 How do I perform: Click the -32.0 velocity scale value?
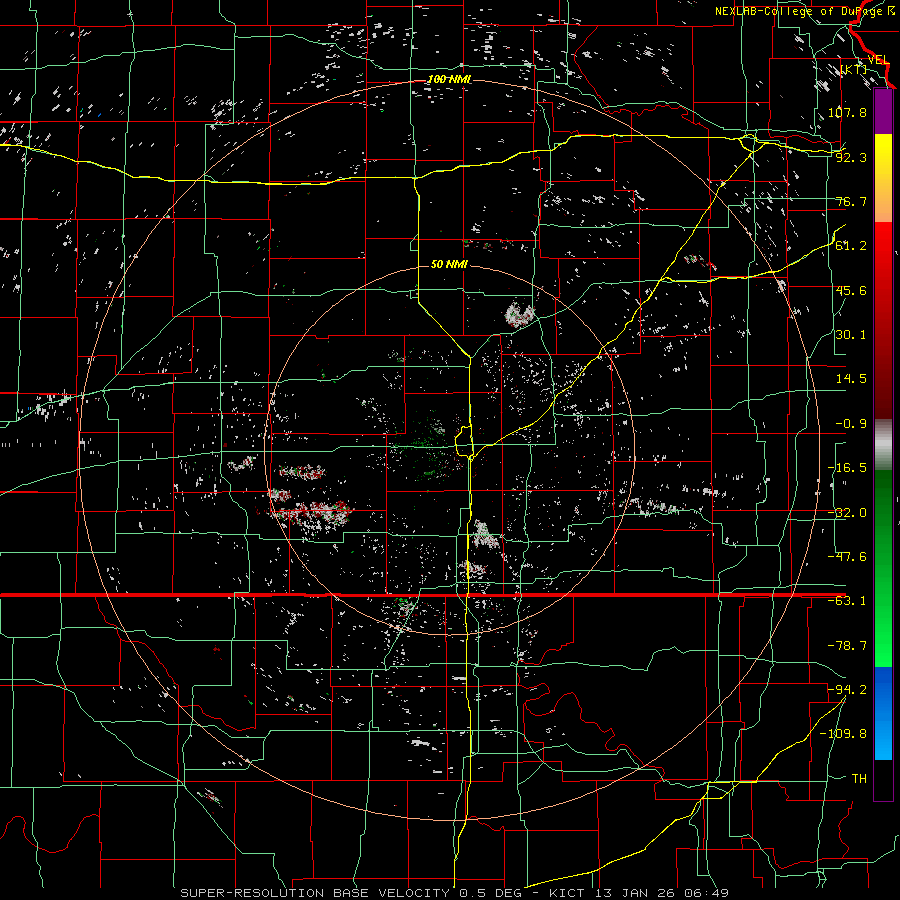coord(847,513)
